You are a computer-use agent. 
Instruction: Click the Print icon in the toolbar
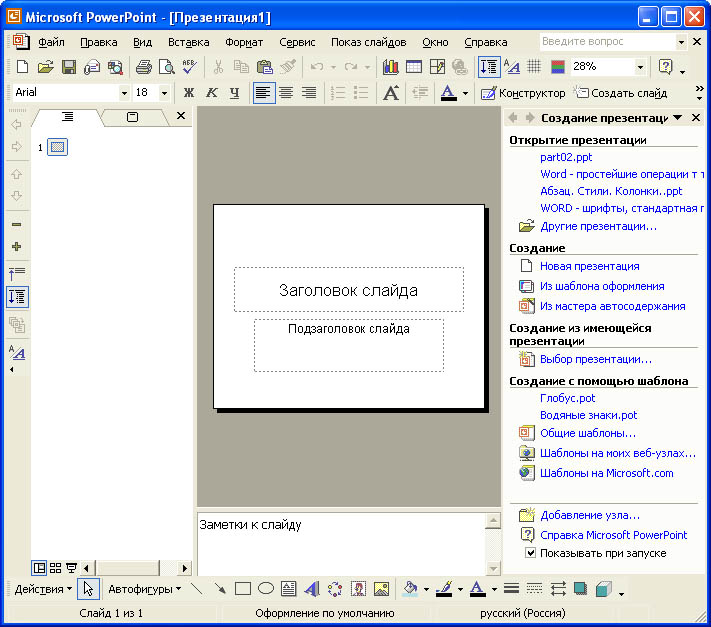point(143,67)
